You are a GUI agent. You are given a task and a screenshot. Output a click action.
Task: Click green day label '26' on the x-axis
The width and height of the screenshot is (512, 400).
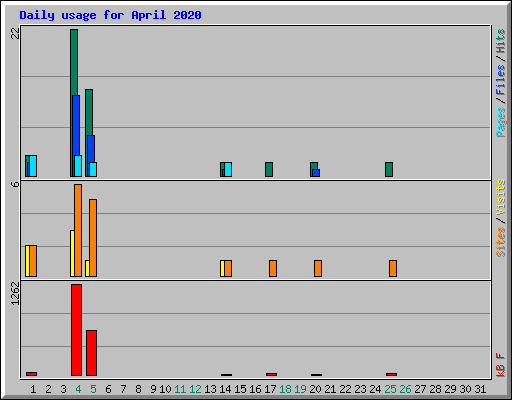(405, 389)
